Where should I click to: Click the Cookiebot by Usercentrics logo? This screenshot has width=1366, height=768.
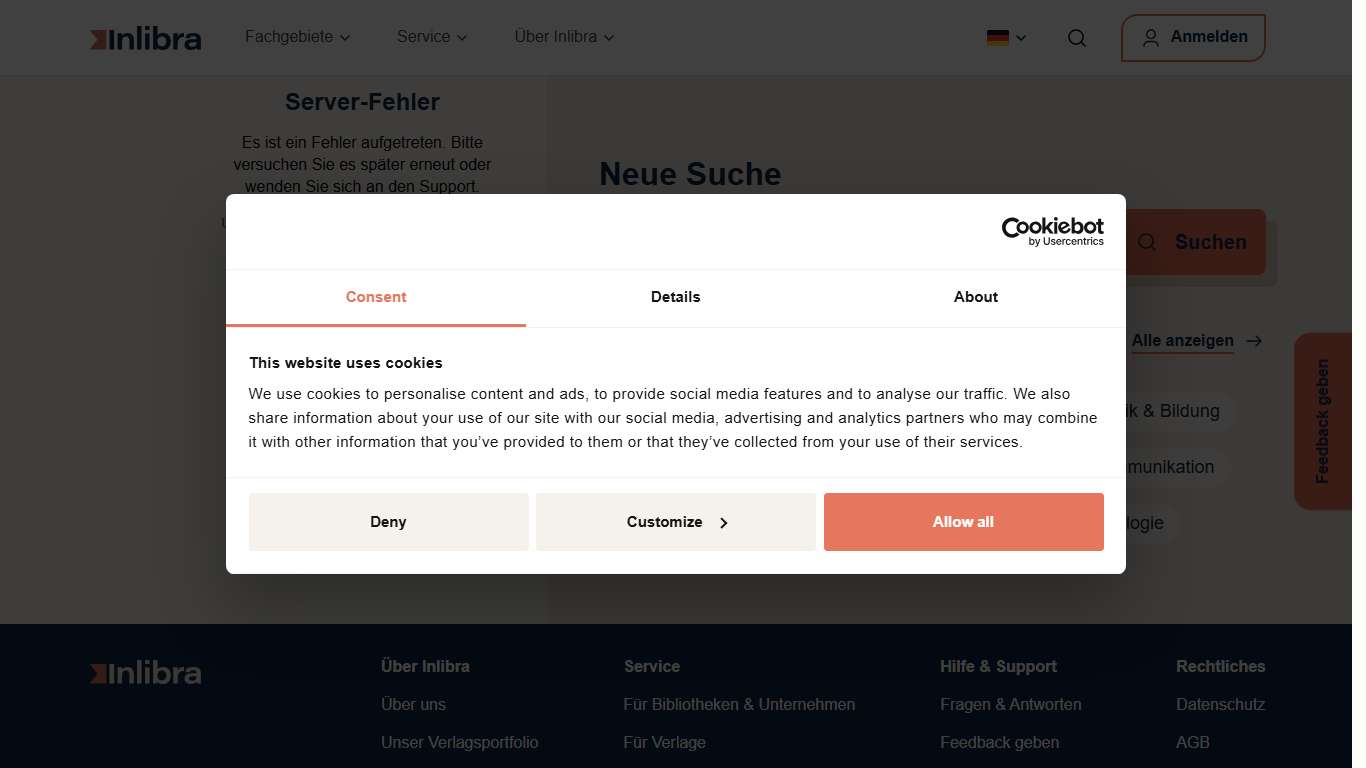[x=1052, y=231]
